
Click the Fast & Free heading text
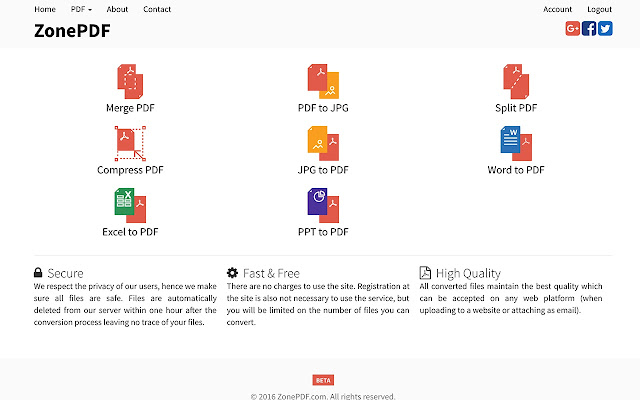click(x=271, y=273)
